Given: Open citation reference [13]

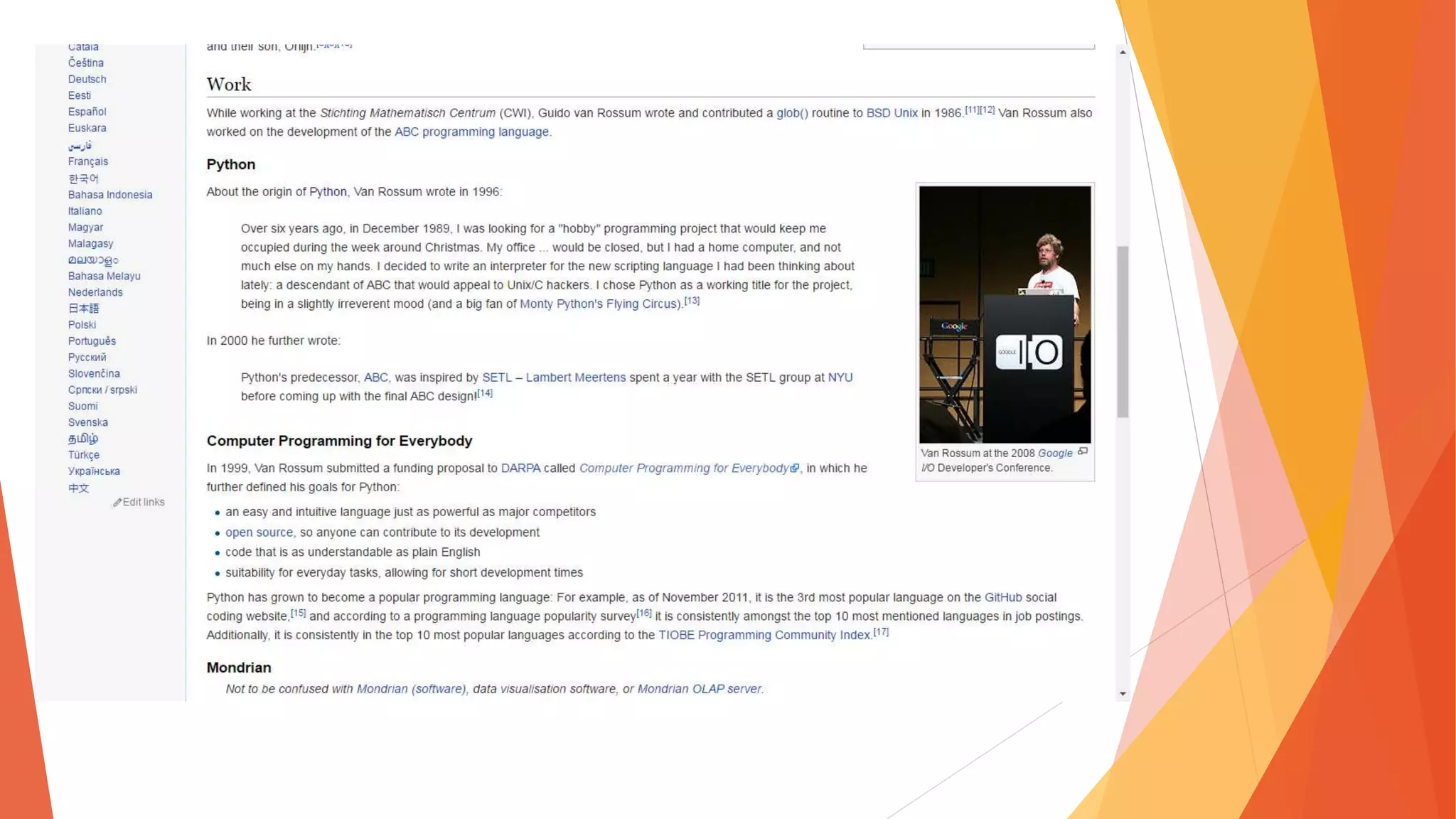Looking at the screenshot, I should tap(692, 301).
